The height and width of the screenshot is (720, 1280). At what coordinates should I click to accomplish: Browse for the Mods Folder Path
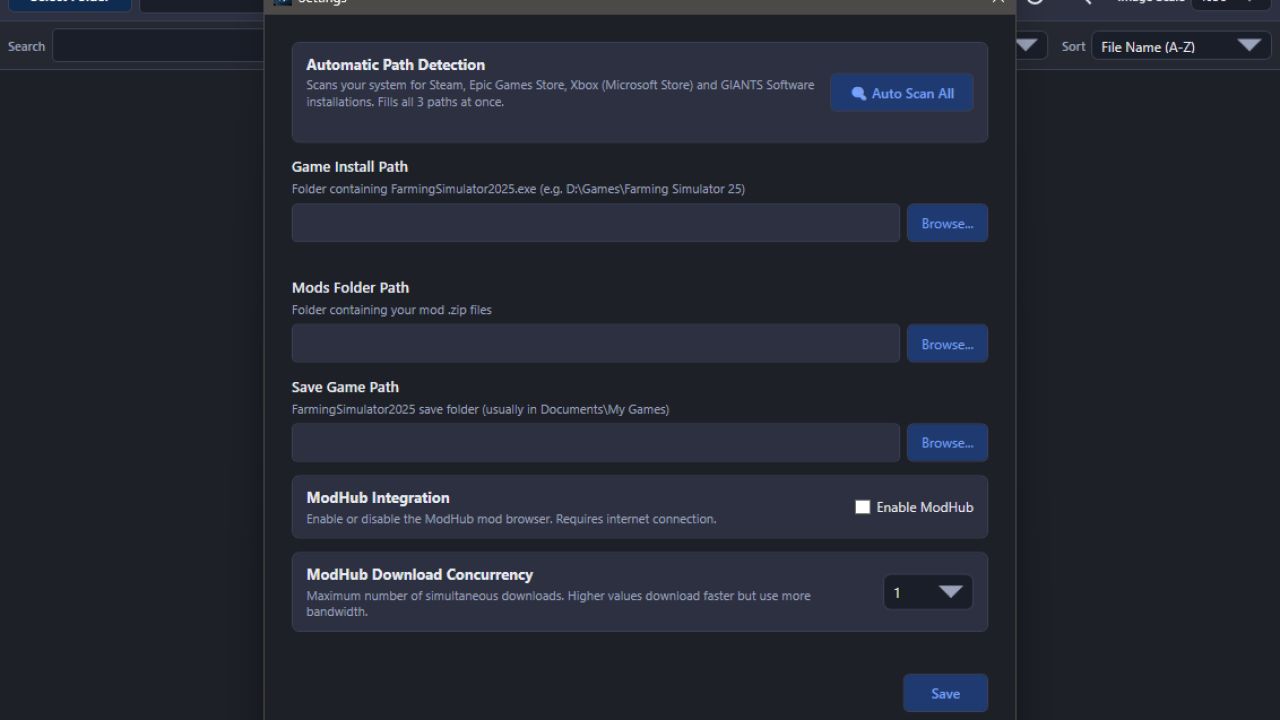(x=946, y=343)
